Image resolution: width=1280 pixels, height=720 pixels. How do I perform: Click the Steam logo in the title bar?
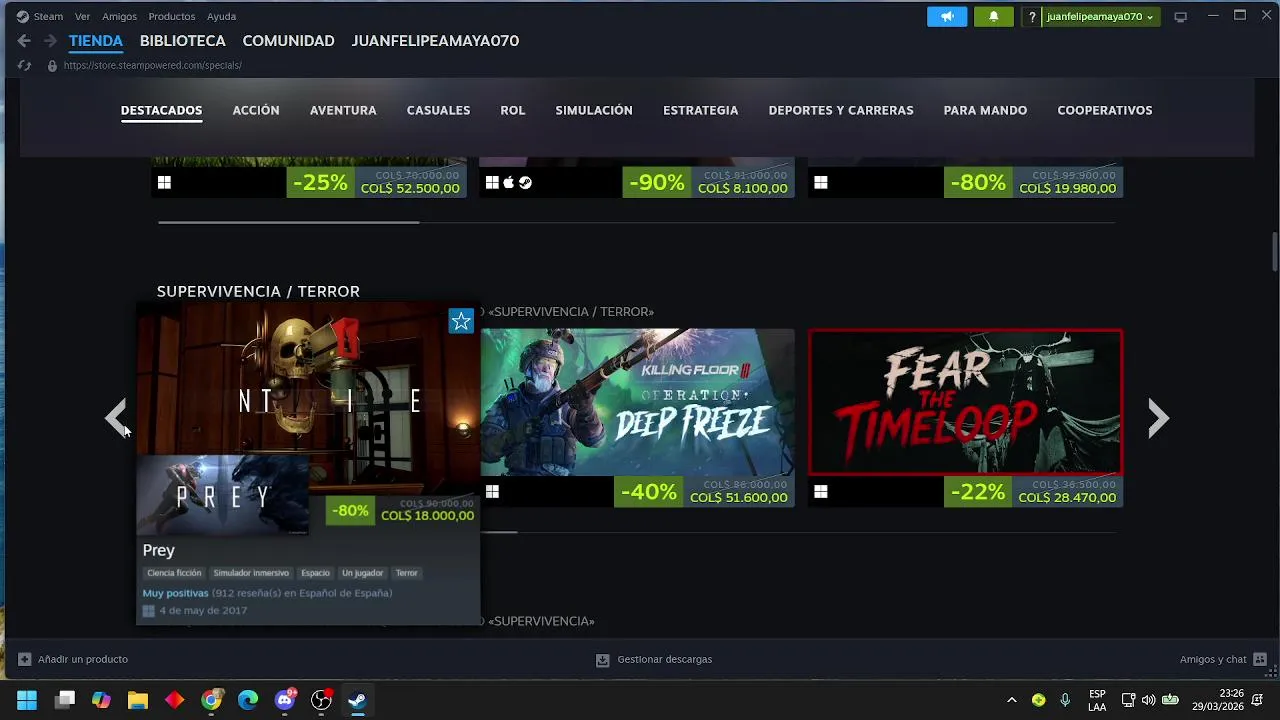[x=23, y=16]
